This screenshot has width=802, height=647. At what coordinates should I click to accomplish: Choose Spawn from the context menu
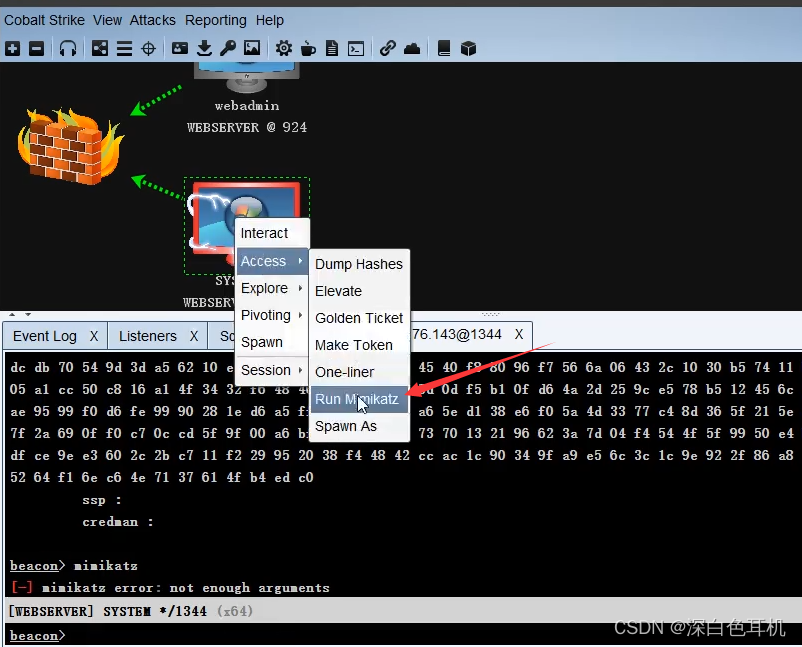point(272,343)
